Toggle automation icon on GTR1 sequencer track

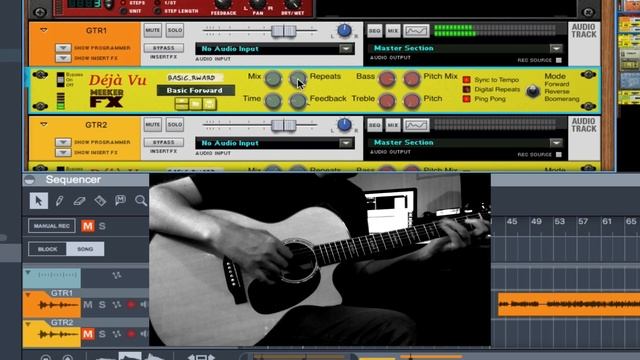click(x=117, y=304)
